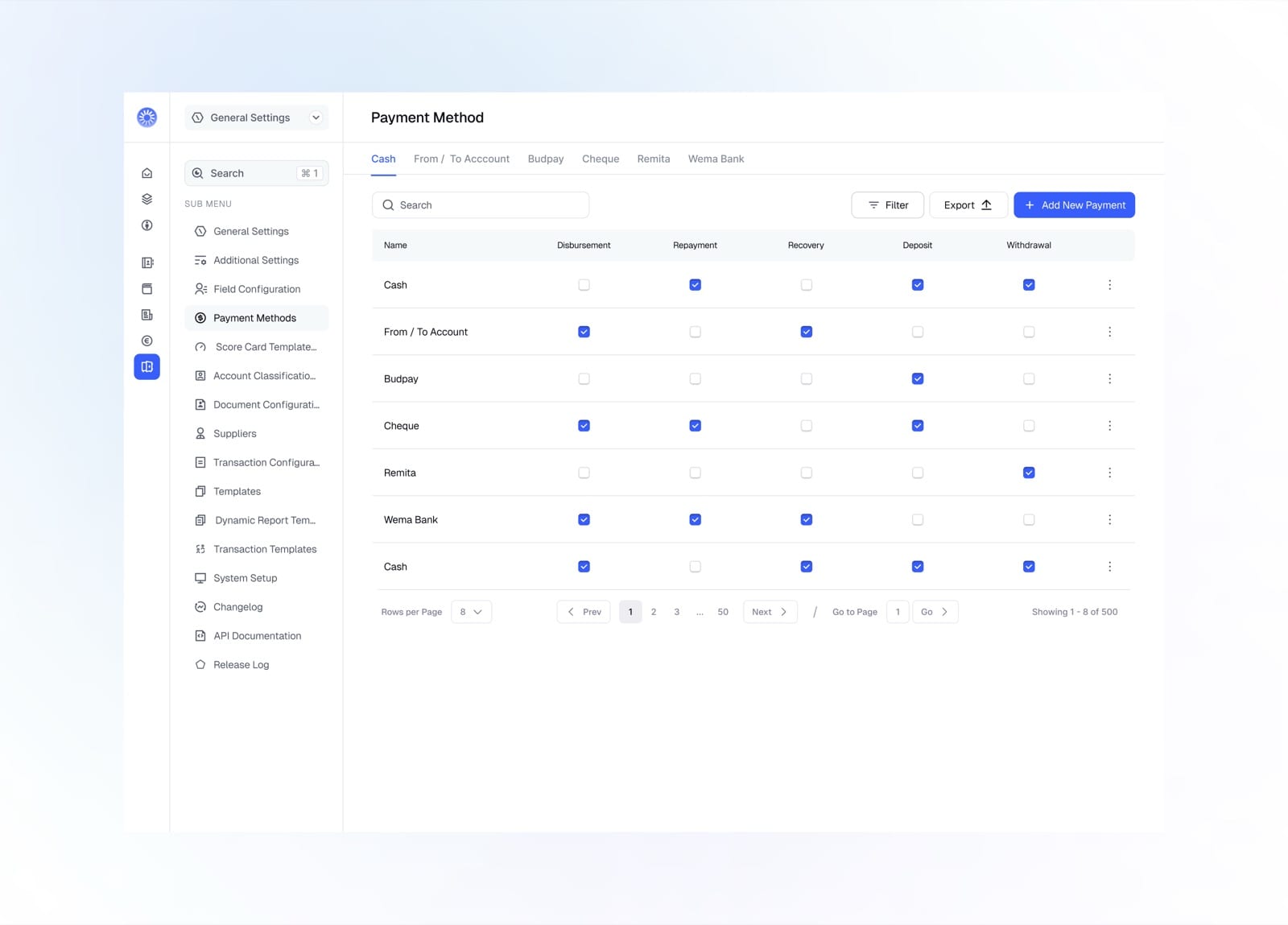Check the Deposit box for Wema Bank

pyautogui.click(x=917, y=520)
